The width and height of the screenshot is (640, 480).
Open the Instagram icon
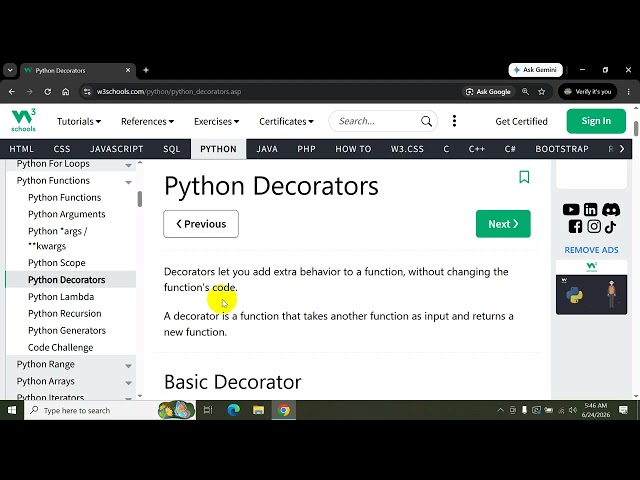pos(594,227)
